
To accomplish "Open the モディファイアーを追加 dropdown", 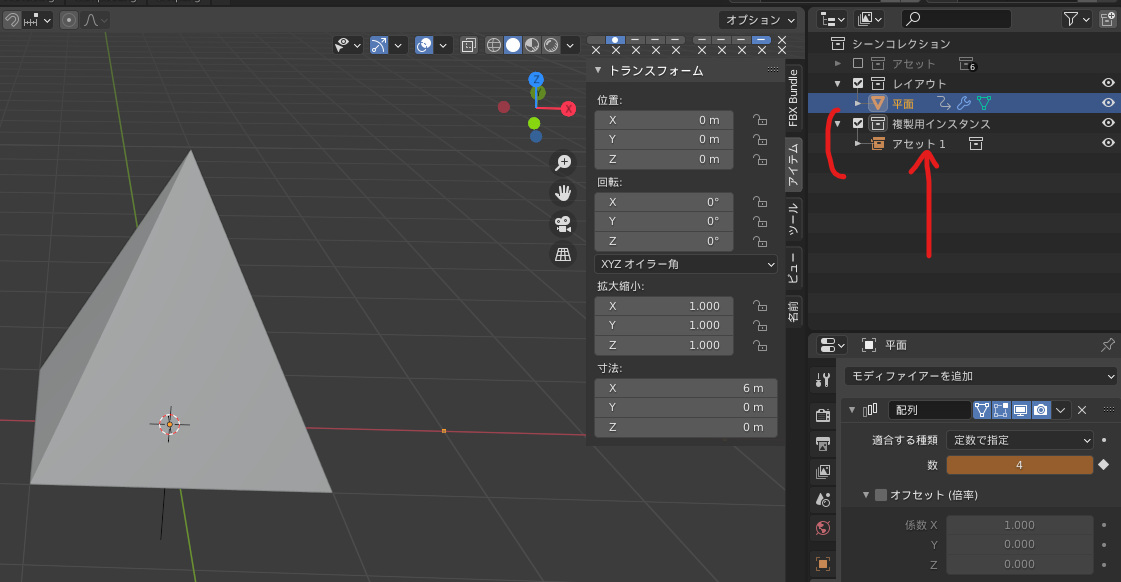I will click(980, 376).
